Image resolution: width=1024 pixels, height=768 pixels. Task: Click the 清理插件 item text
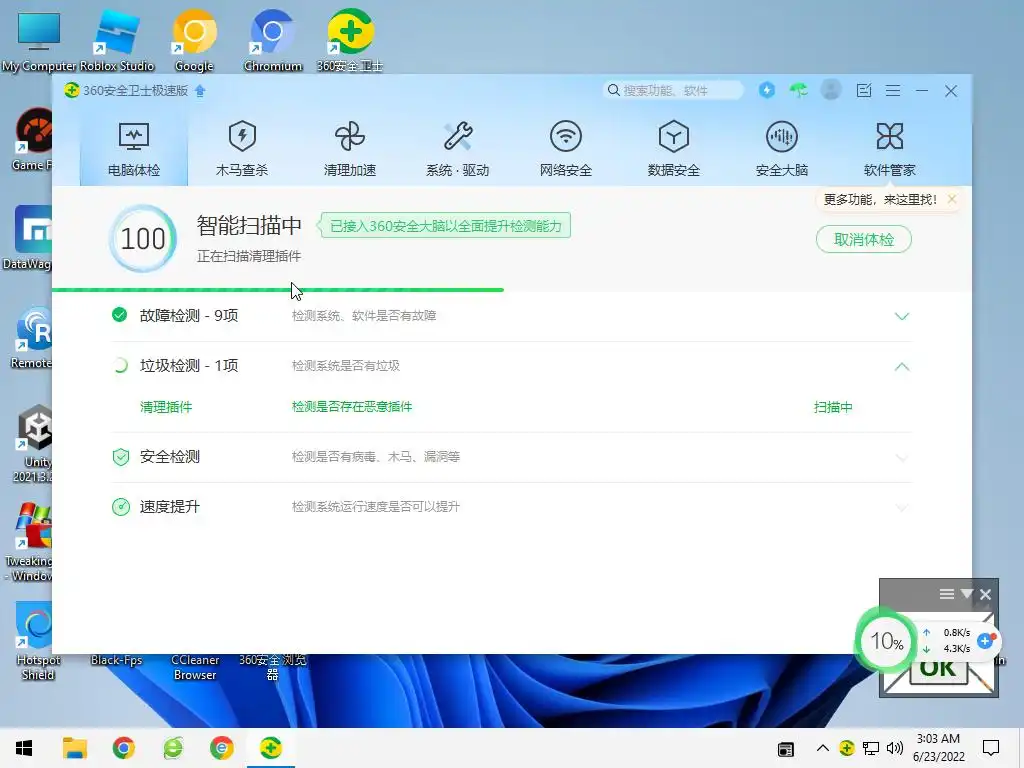tap(166, 407)
